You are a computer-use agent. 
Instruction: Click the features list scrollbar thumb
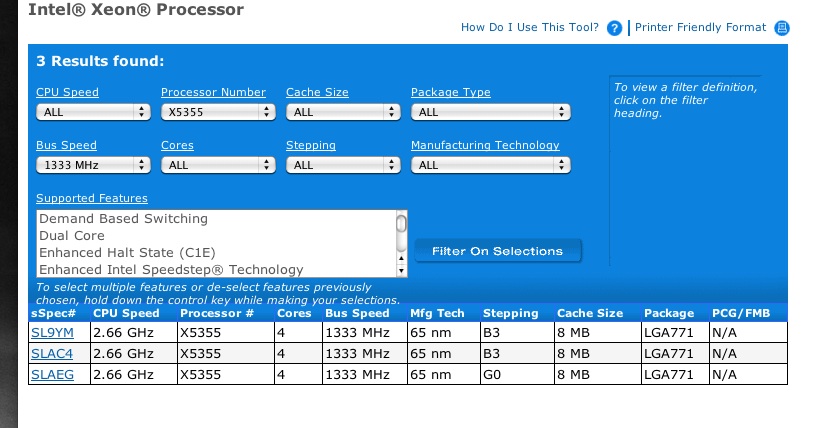[x=402, y=223]
